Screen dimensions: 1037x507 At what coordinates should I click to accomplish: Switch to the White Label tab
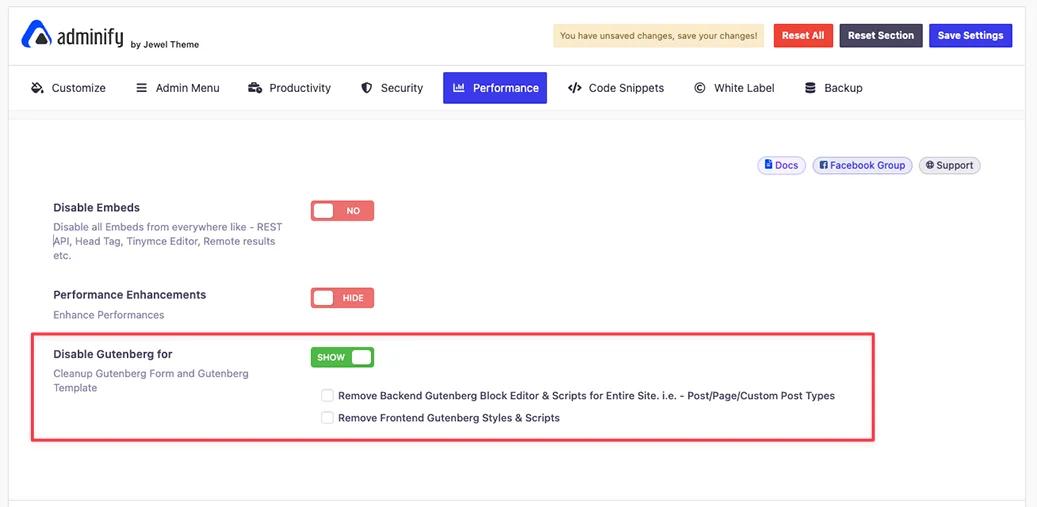point(734,88)
